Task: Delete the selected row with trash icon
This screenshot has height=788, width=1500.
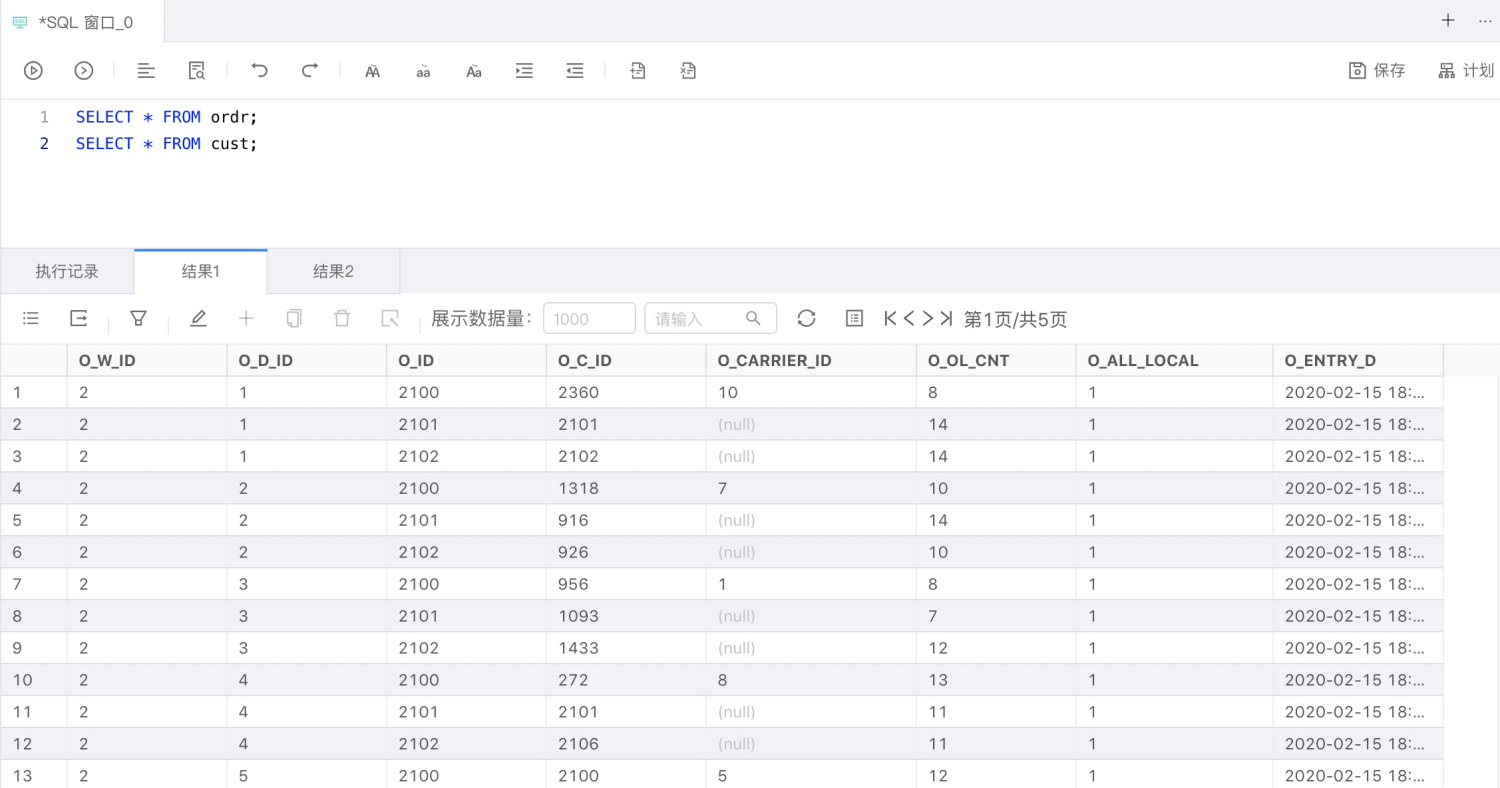Action: [x=342, y=318]
